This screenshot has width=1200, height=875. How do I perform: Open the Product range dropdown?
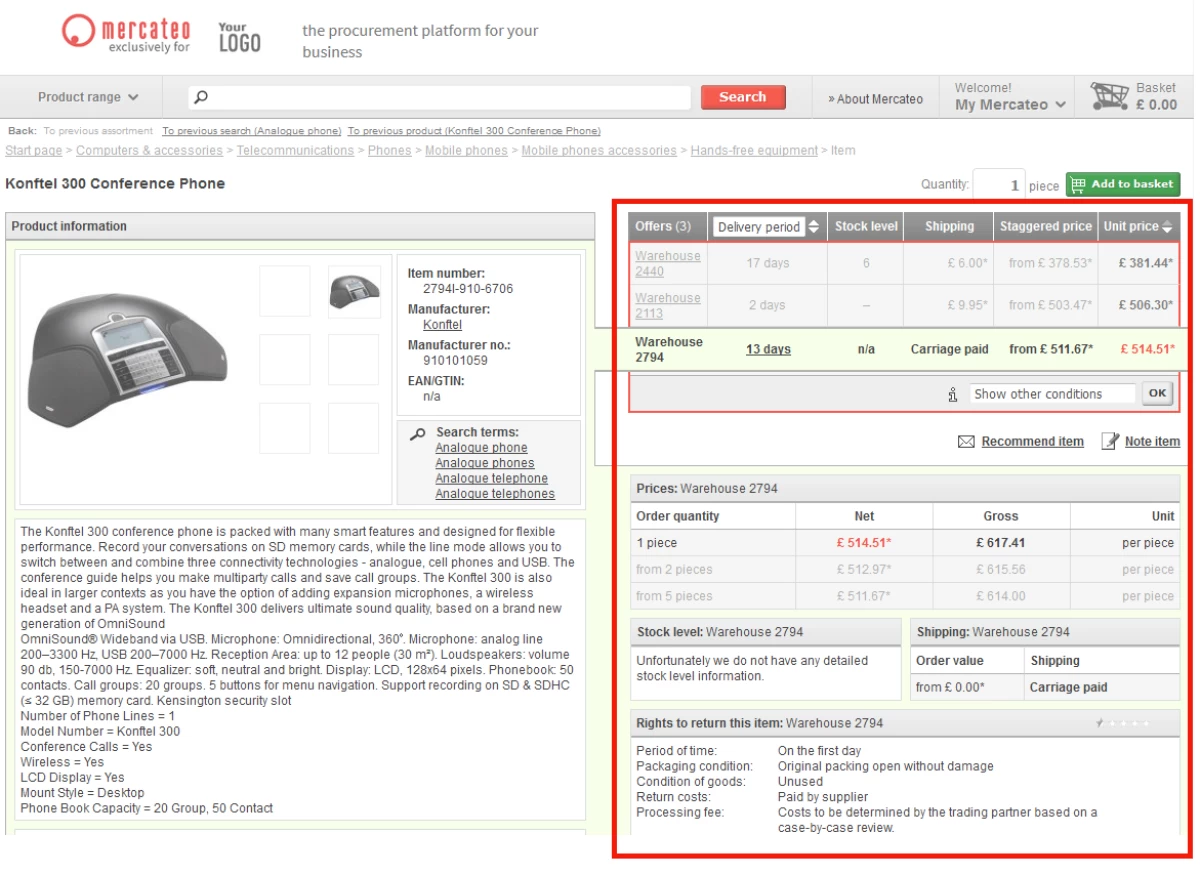pyautogui.click(x=88, y=97)
